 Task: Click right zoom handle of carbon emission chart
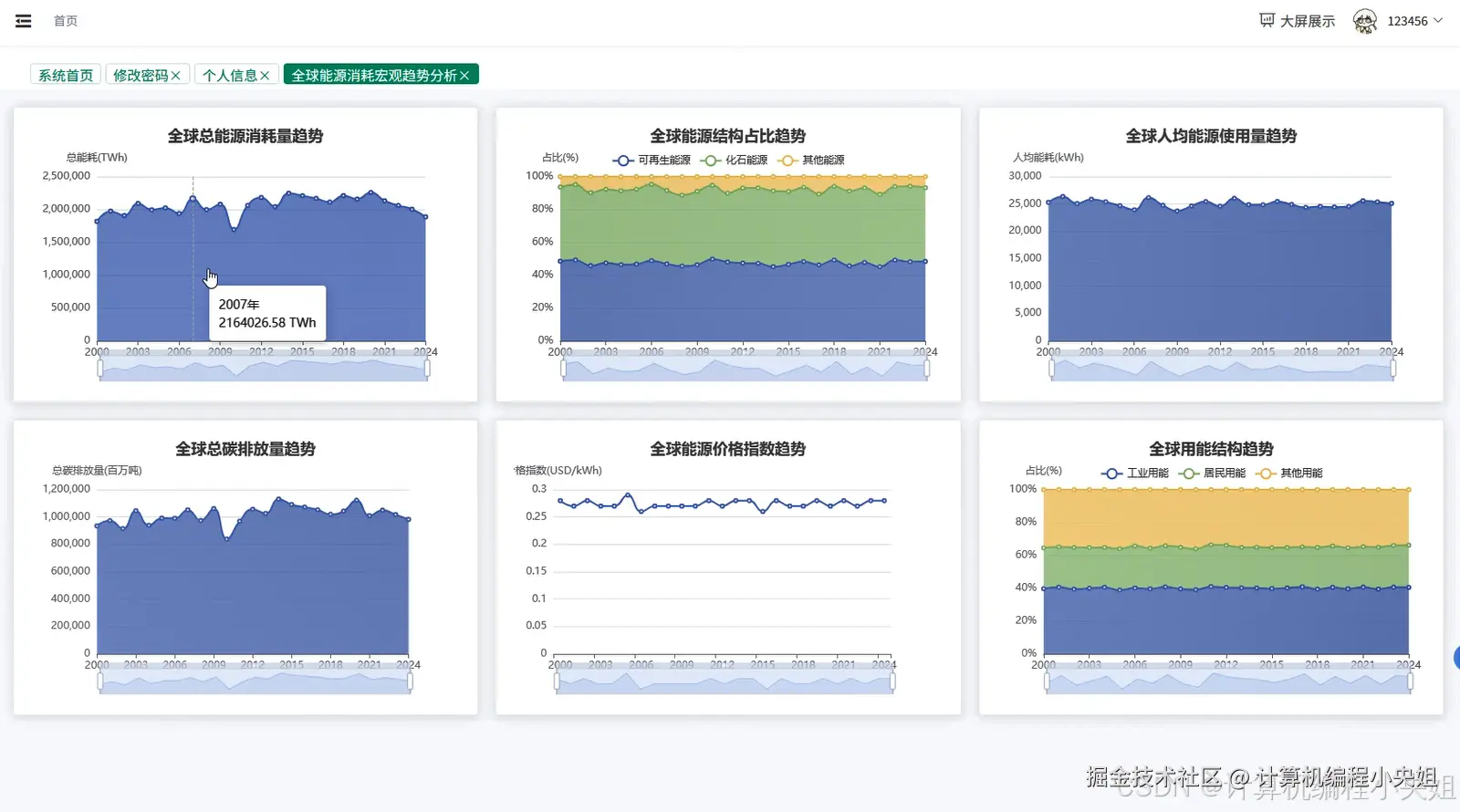(x=410, y=682)
